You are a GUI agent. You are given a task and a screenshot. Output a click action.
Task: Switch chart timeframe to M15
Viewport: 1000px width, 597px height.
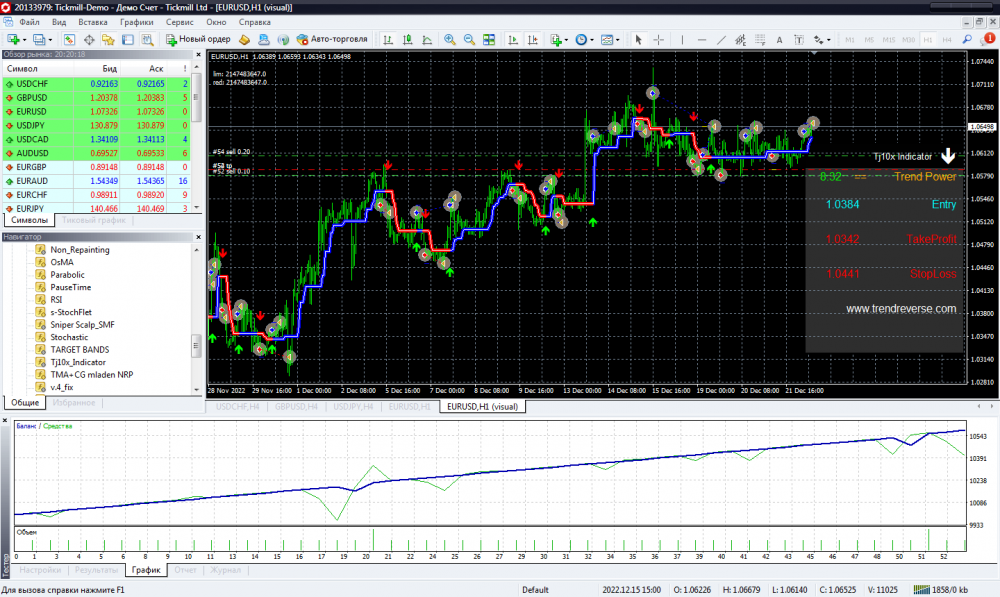click(x=888, y=40)
